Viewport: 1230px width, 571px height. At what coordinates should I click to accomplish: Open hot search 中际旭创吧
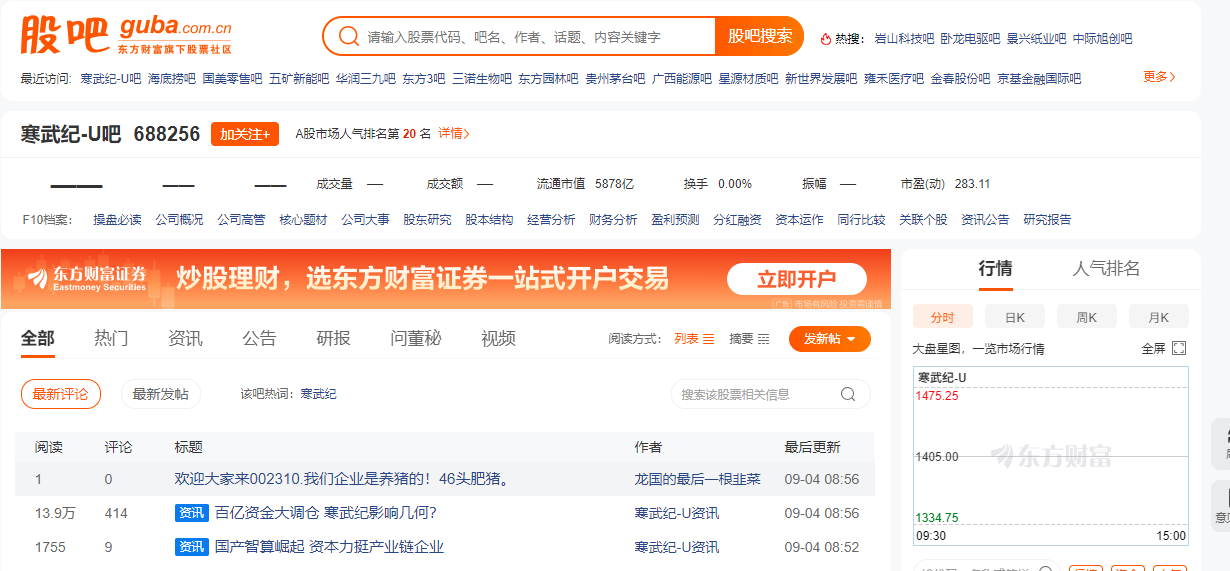[1102, 39]
